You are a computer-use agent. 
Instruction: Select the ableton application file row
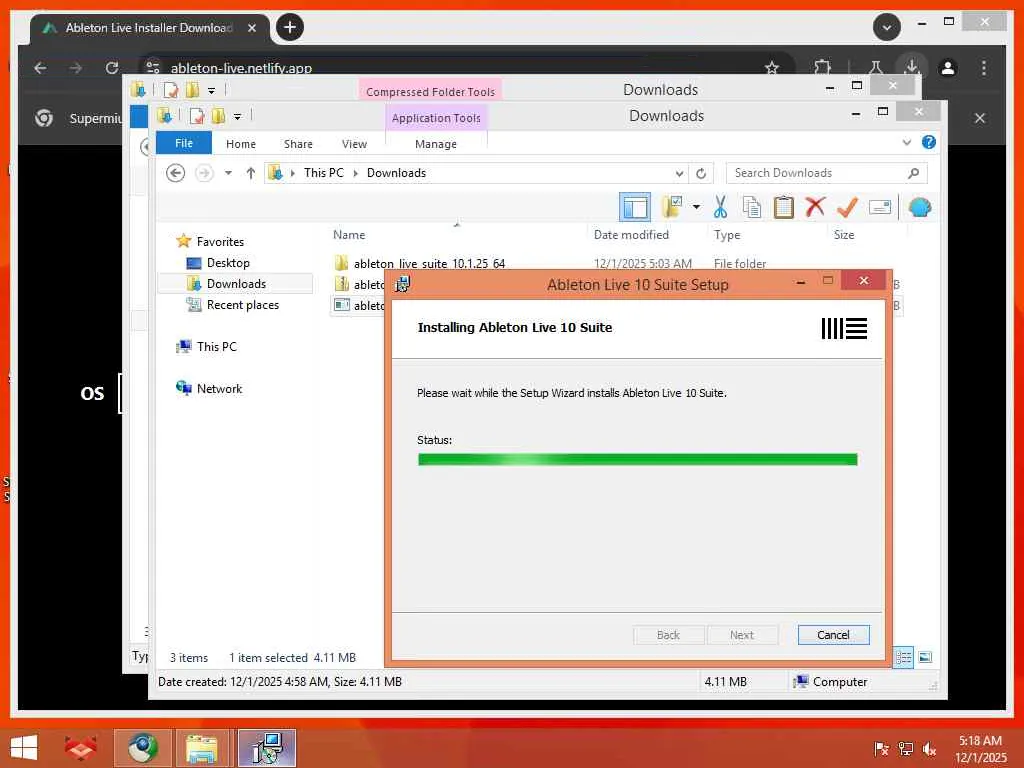click(359, 305)
